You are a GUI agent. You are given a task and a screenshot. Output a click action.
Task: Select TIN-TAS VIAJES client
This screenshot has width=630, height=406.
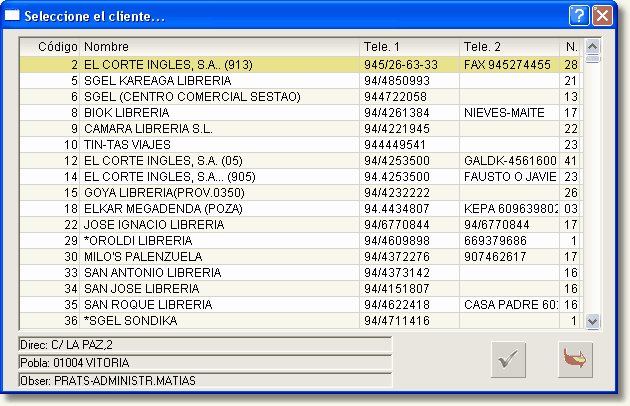click(301, 145)
